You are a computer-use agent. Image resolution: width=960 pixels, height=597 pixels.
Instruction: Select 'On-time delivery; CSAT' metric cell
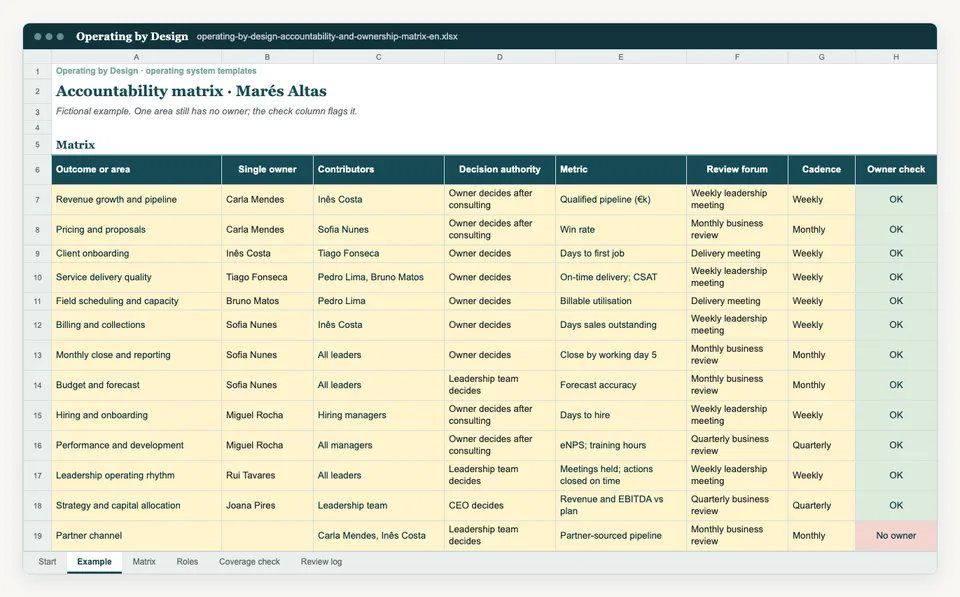(x=621, y=277)
